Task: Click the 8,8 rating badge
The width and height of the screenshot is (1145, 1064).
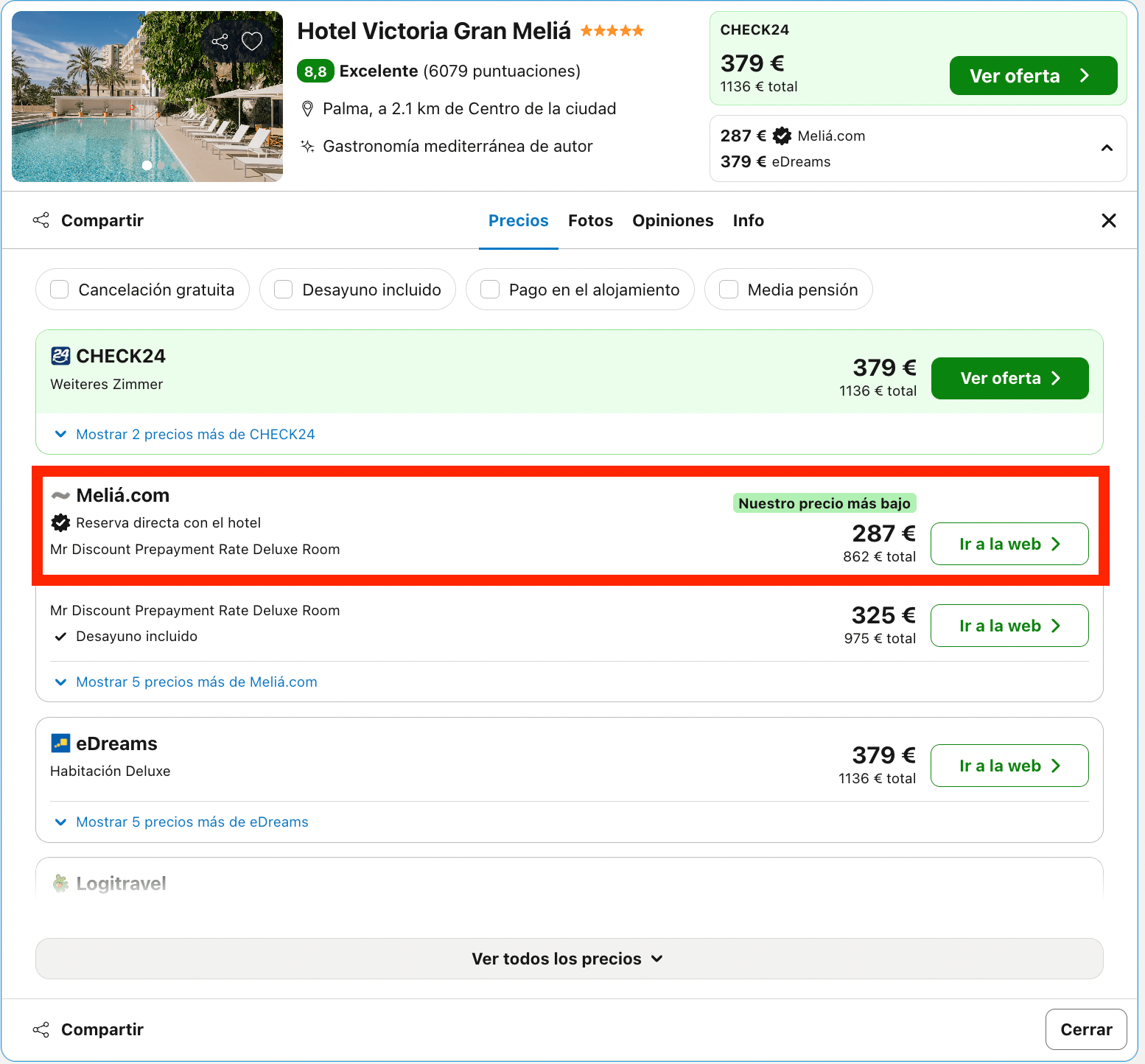Action: tap(315, 71)
